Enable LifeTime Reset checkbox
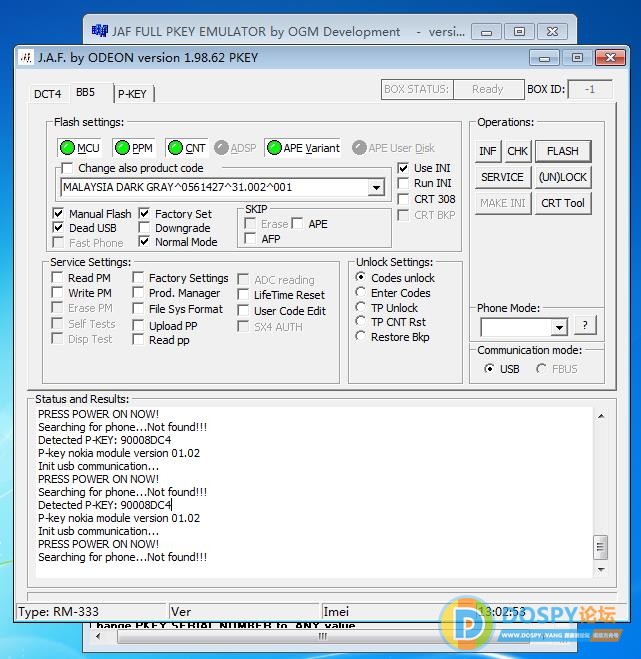Image resolution: width=641 pixels, height=659 pixels. 243,295
